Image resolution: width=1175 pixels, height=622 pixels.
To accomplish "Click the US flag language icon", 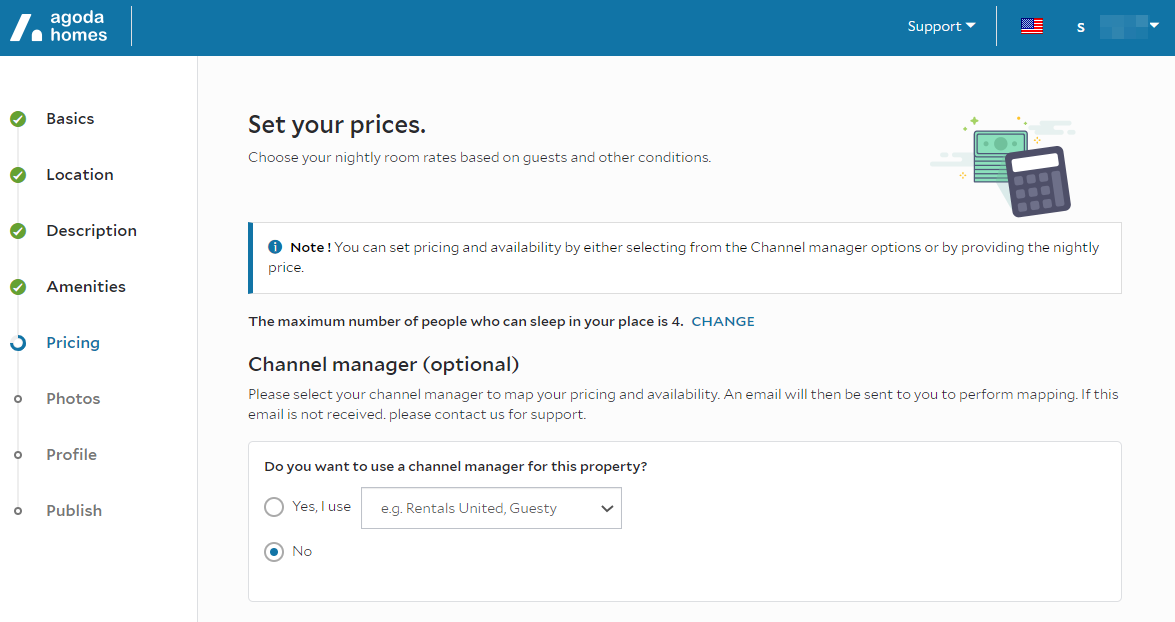I will tap(1032, 26).
